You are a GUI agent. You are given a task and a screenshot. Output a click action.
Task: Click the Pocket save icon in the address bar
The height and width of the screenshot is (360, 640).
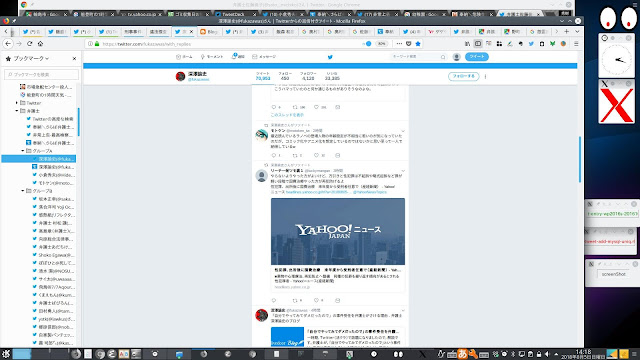409,44
